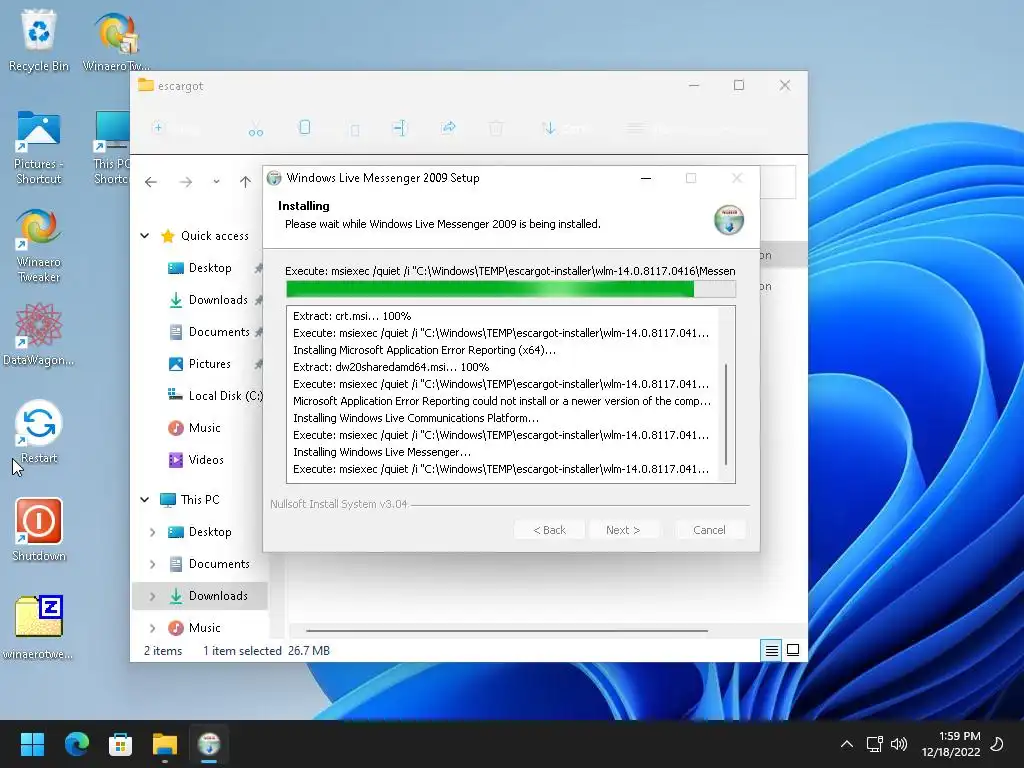Select Downloads under Quick access

208,300
